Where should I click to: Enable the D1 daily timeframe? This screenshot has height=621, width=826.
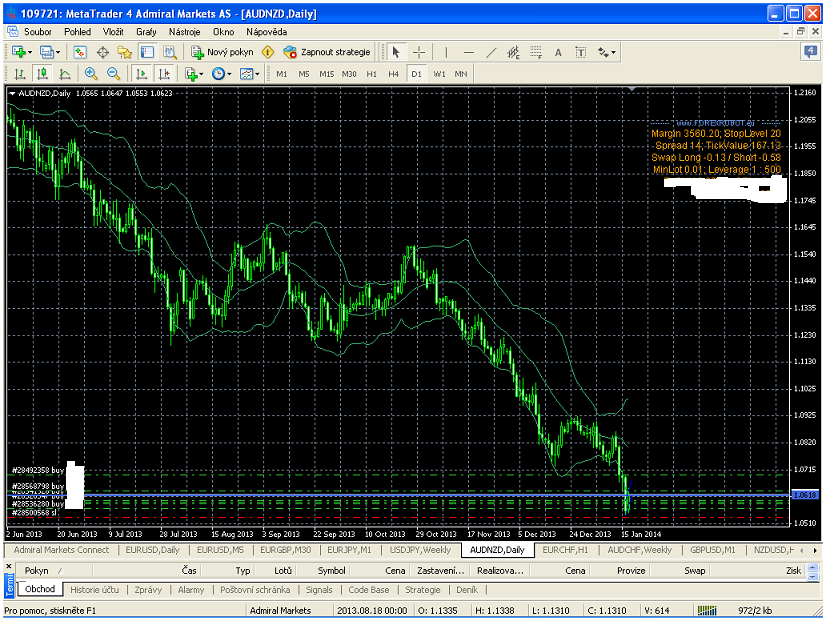click(x=416, y=73)
